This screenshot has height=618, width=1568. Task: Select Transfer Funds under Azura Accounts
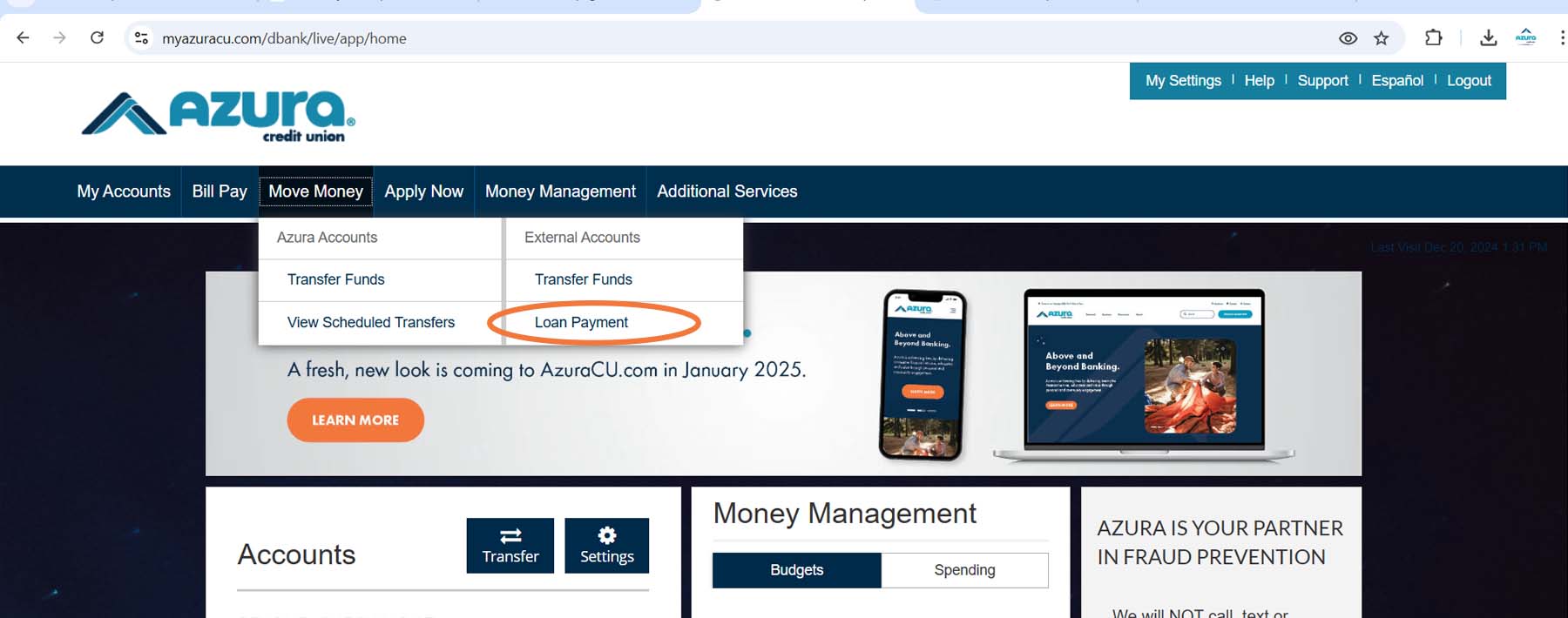click(x=335, y=279)
